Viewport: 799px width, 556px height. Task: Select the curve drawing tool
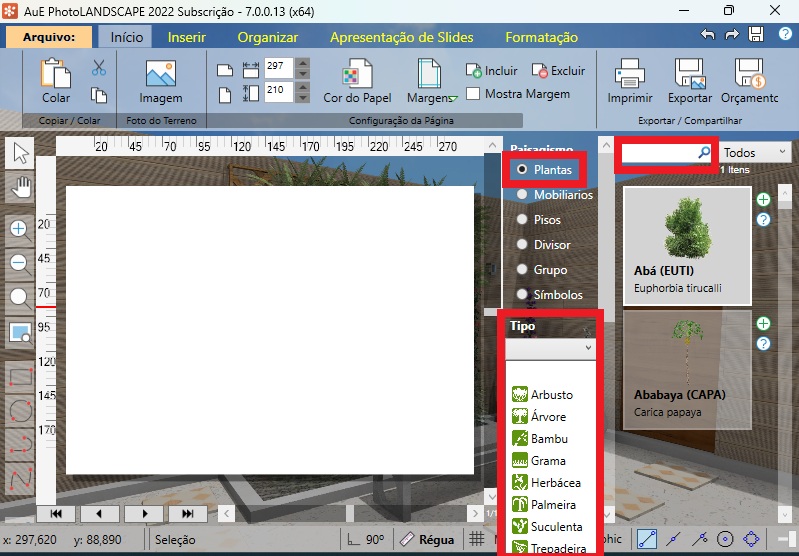pyautogui.click(x=20, y=479)
